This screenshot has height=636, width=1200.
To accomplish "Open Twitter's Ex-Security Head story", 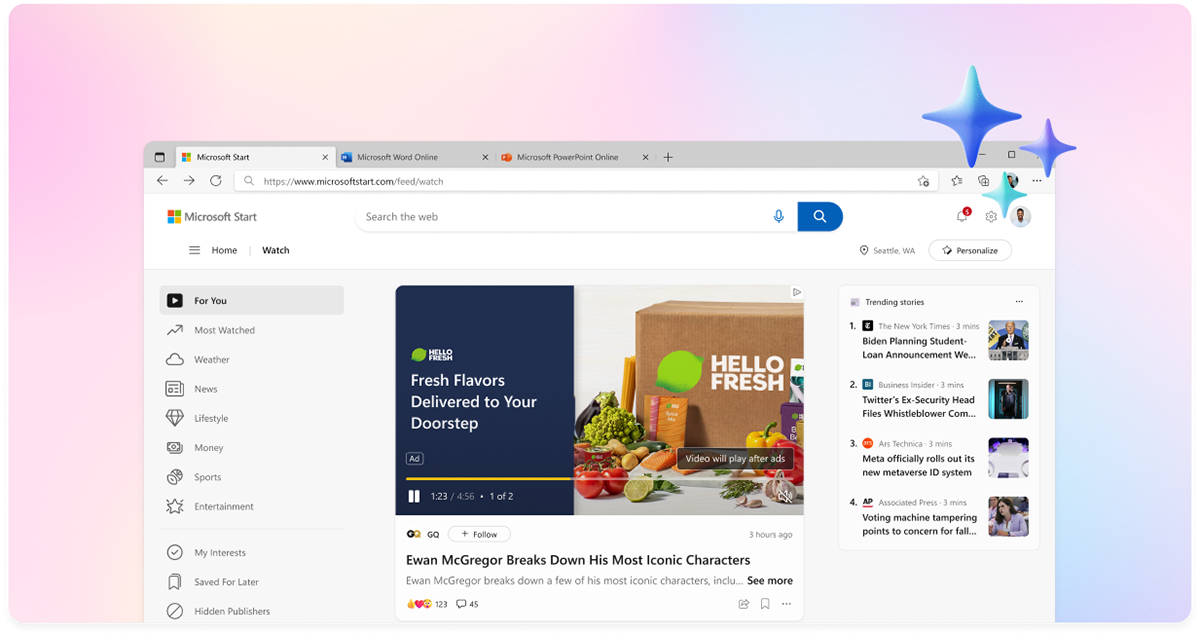I will [x=919, y=406].
